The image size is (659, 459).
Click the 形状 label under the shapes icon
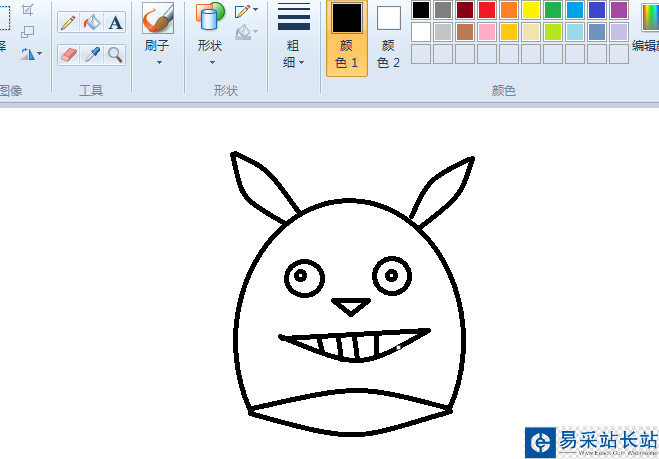(210, 45)
